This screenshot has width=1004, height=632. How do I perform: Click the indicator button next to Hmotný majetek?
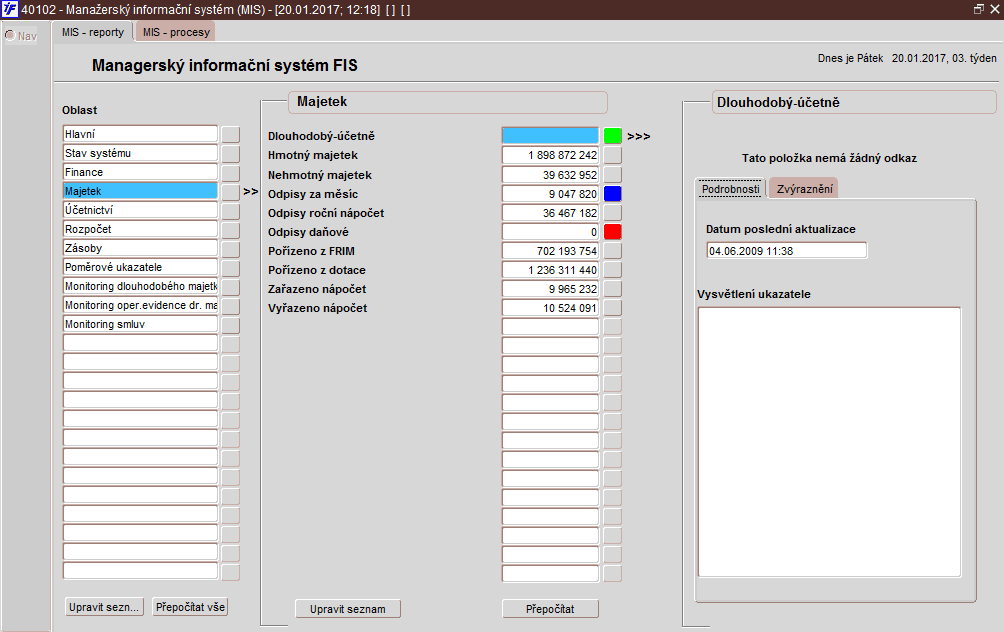[x=612, y=155]
